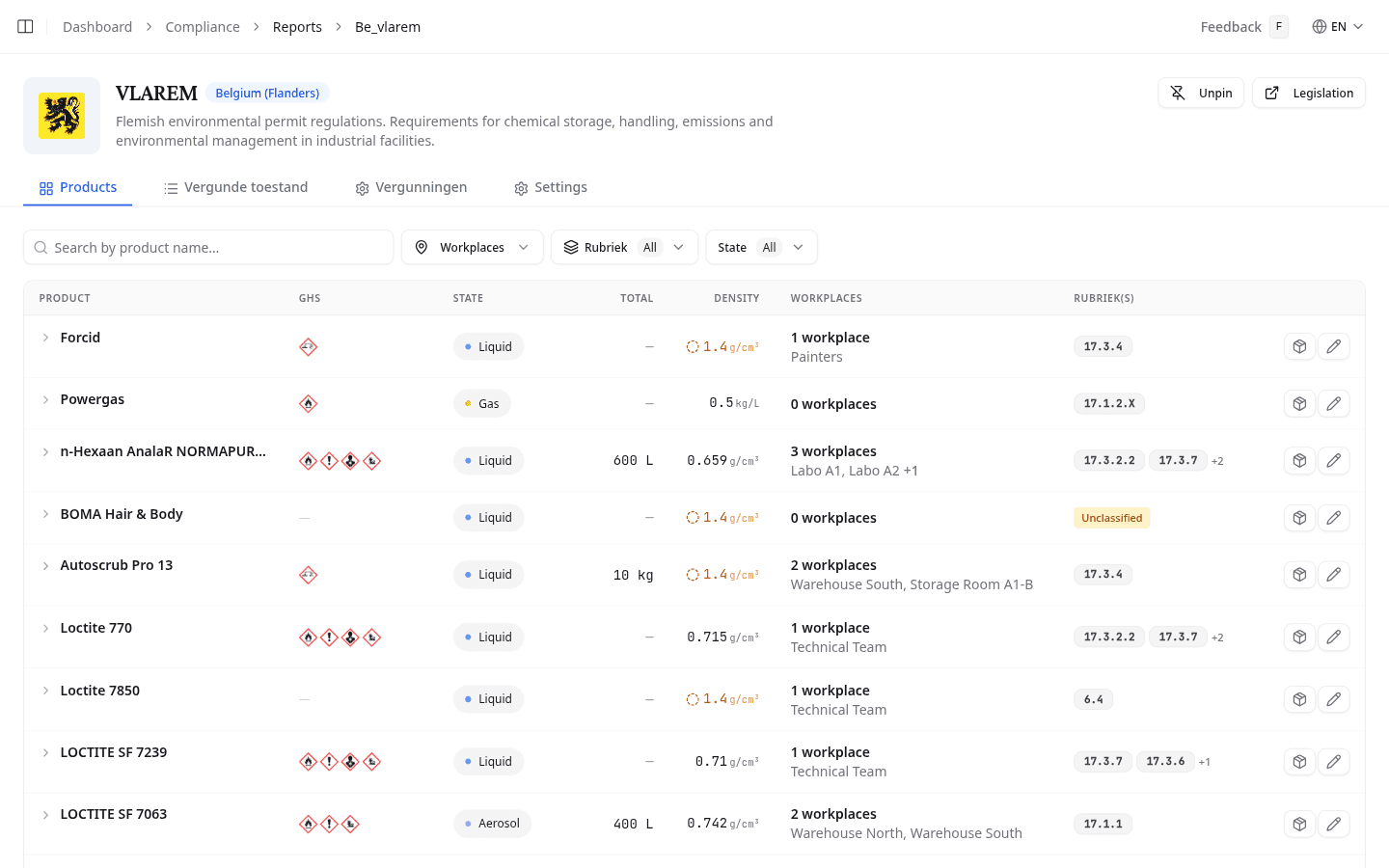Click the 6.4 rubriek tag for Loctite 7850
1389x868 pixels.
pyautogui.click(x=1093, y=699)
